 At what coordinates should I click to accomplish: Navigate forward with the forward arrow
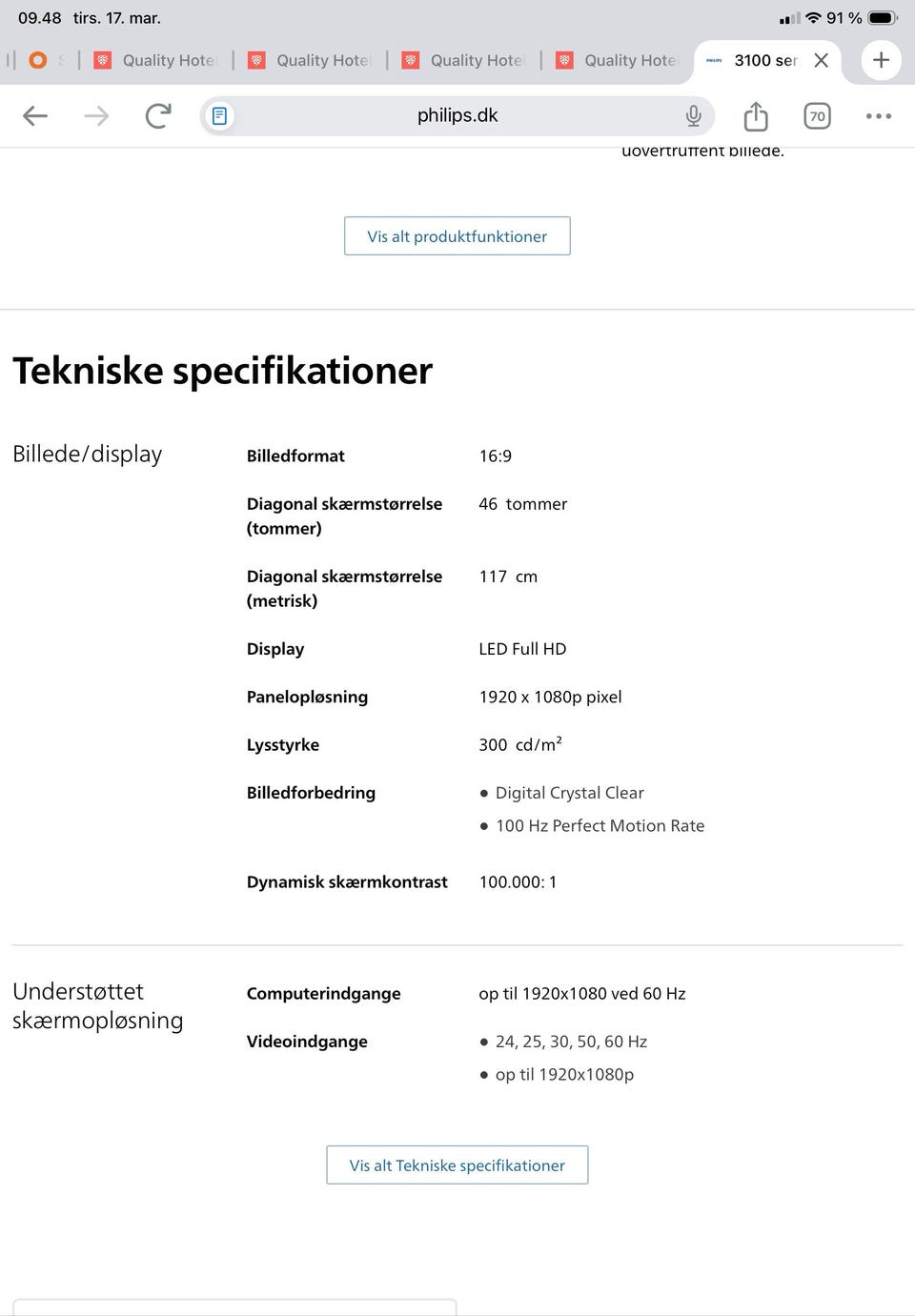pos(96,115)
